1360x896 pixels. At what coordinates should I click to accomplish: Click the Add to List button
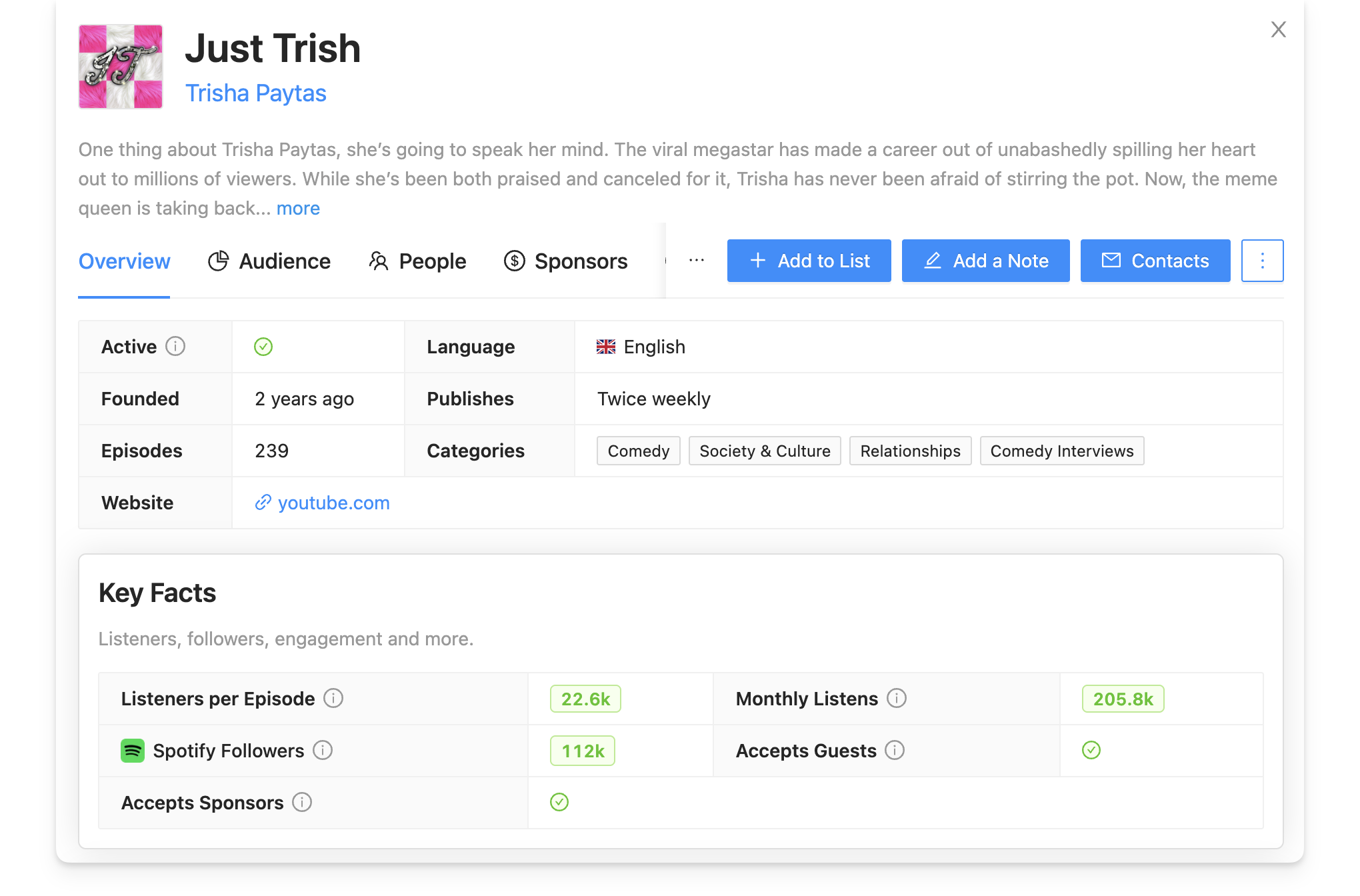809,261
